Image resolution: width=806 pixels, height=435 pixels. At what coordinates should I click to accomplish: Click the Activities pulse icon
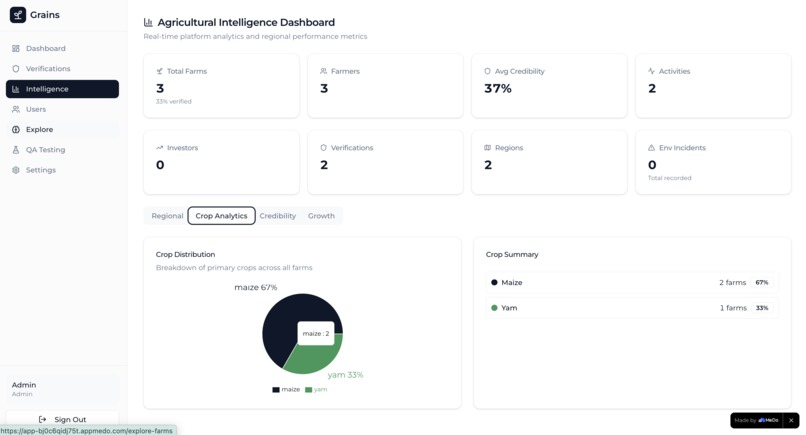click(x=651, y=71)
